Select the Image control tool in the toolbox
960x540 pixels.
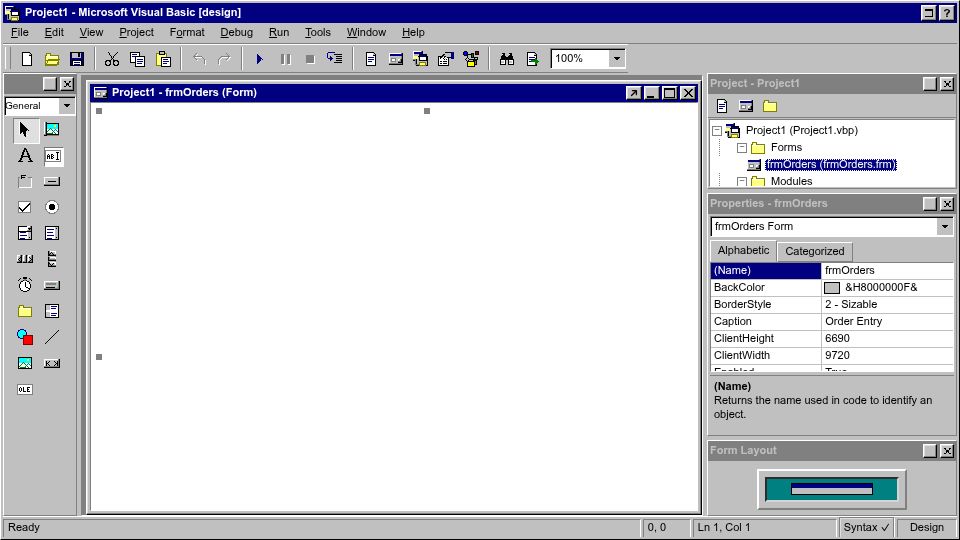coord(24,363)
